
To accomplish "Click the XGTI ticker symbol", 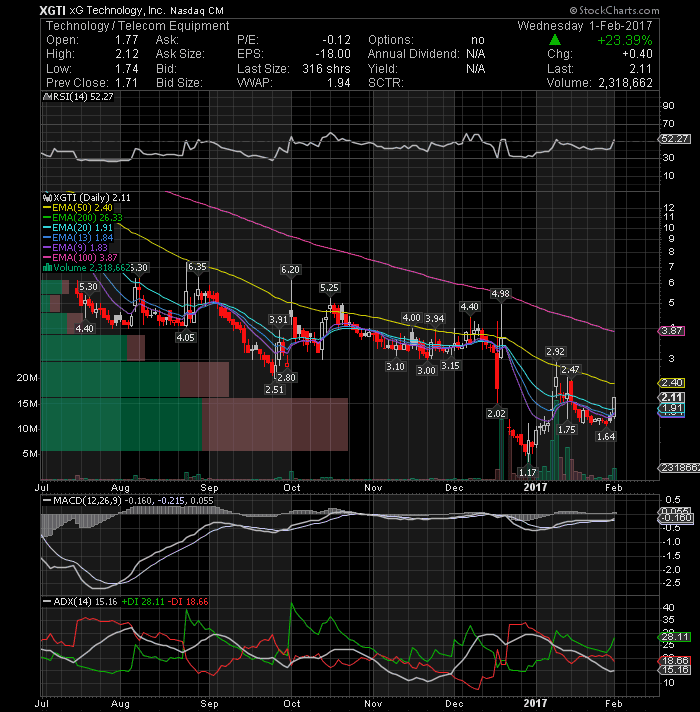I will [53, 10].
